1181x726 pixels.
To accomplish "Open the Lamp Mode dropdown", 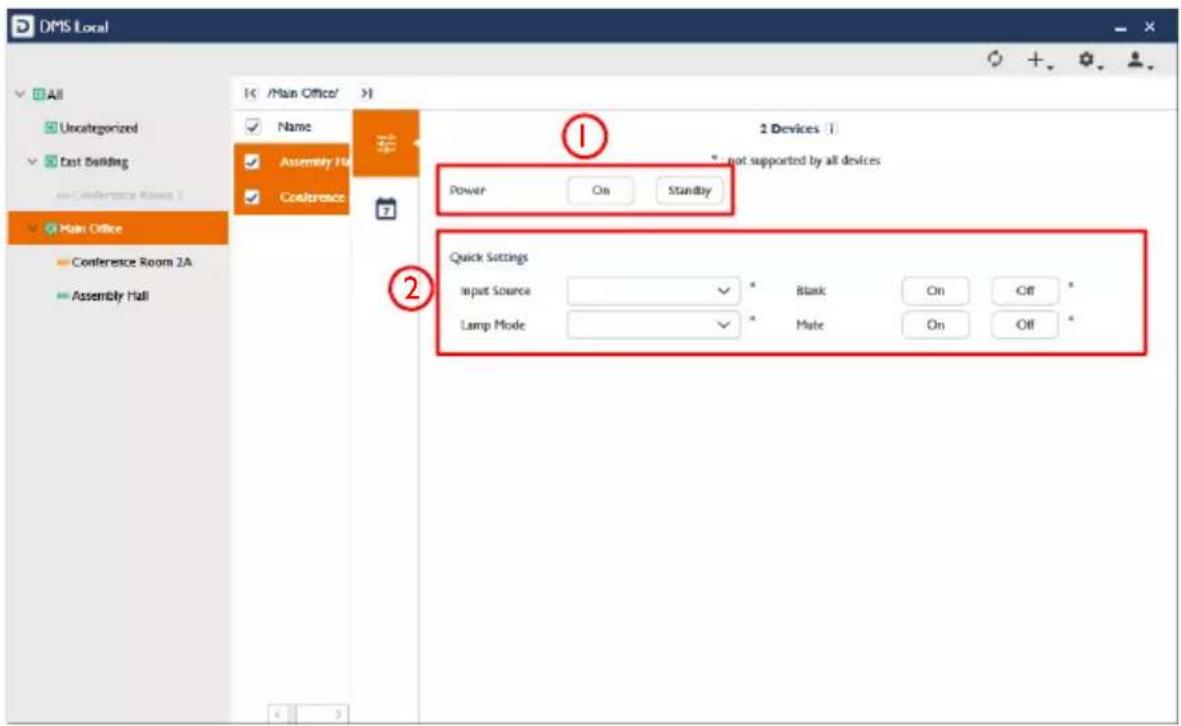I will (653, 325).
